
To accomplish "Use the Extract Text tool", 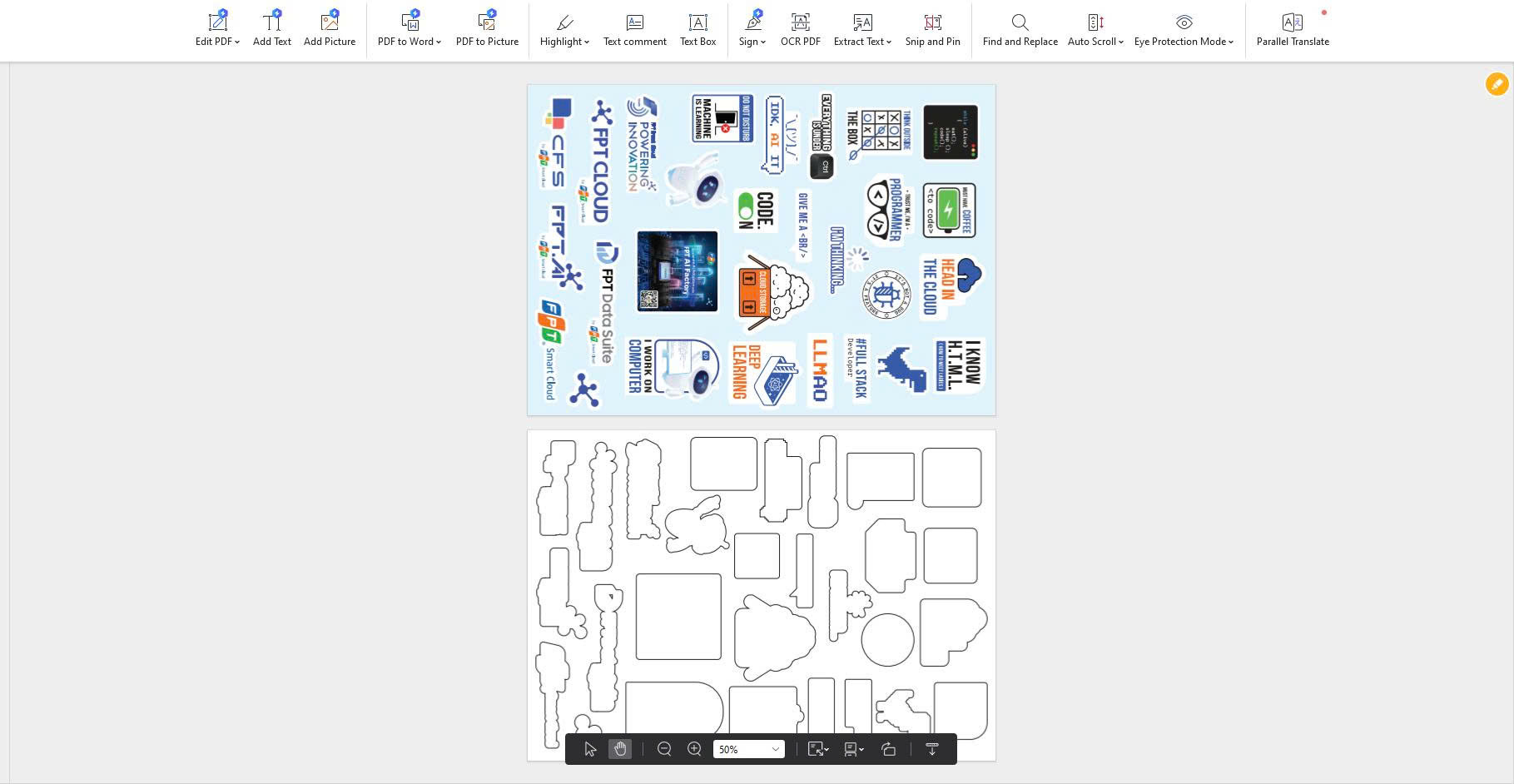I will click(862, 29).
